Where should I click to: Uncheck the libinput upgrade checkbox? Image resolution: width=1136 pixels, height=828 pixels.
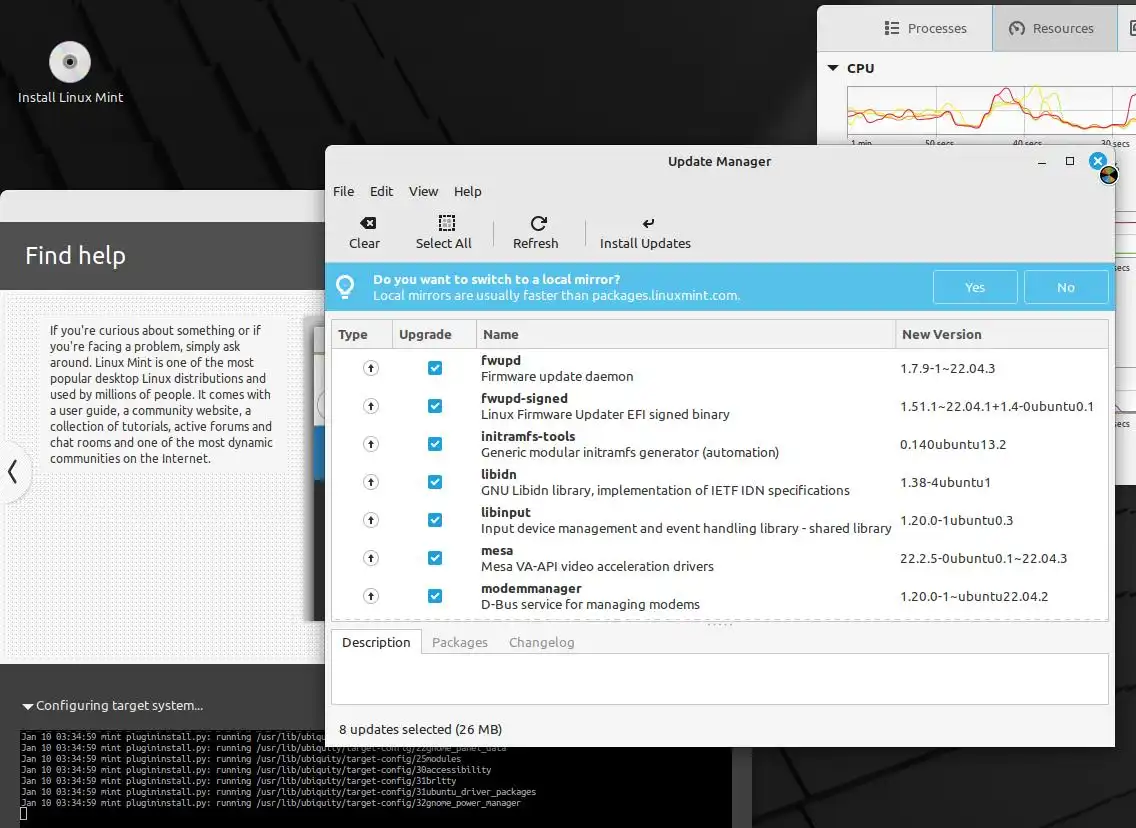click(x=435, y=520)
